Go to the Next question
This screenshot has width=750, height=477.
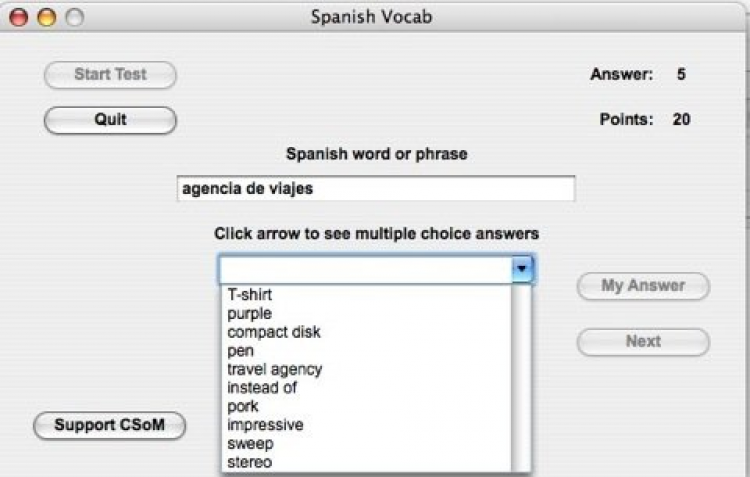click(x=643, y=341)
